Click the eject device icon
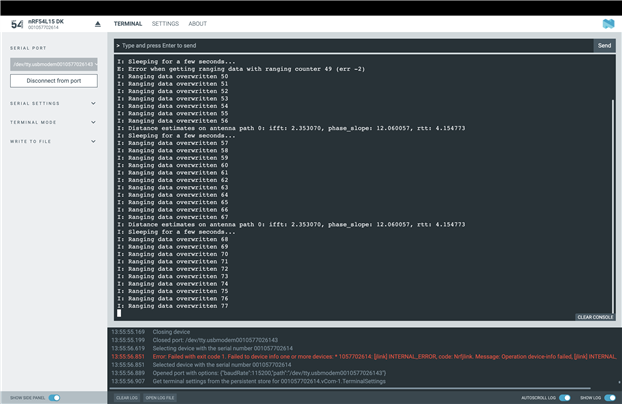 [98, 24]
